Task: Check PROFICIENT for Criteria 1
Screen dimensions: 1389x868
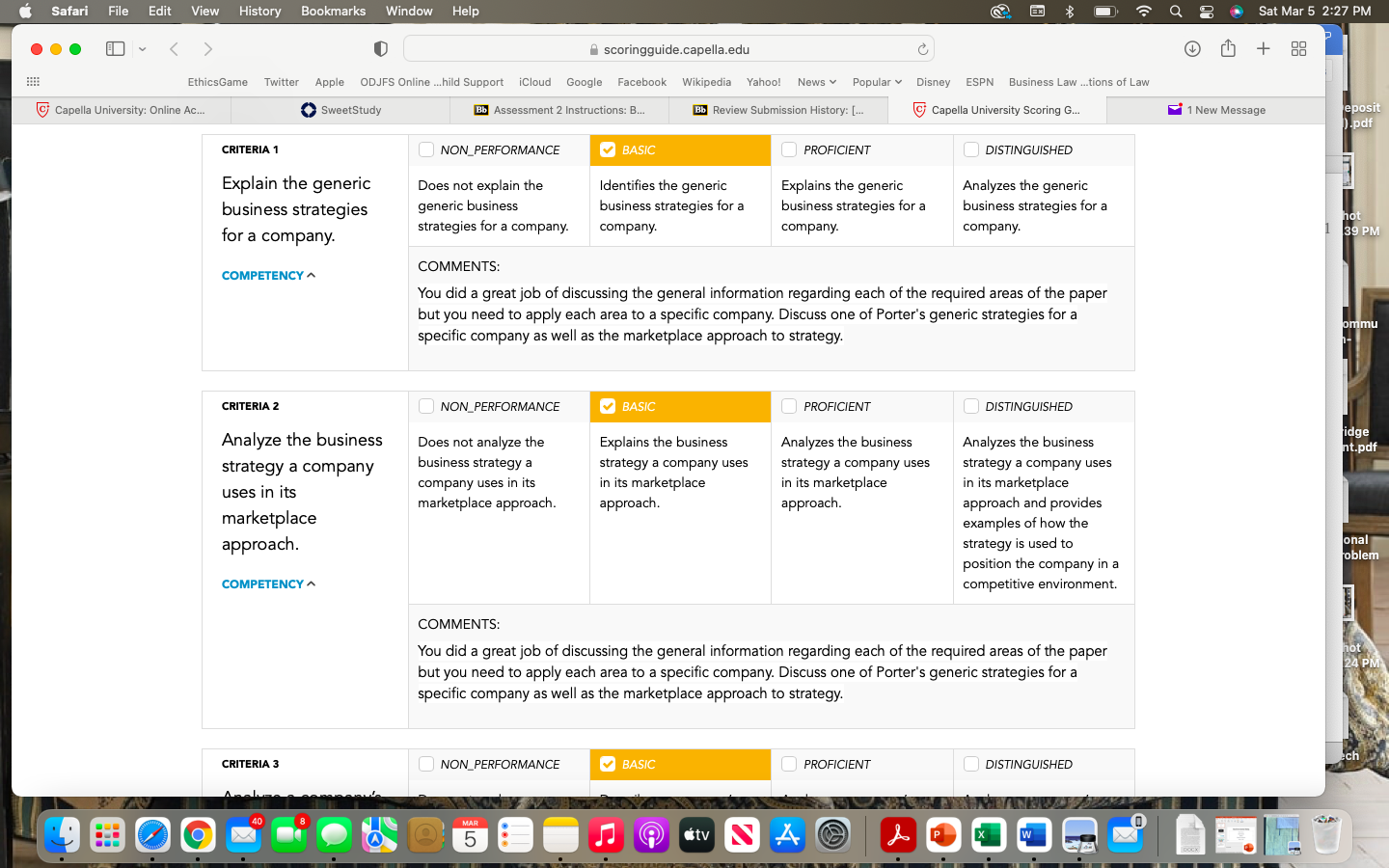Action: tap(789, 149)
